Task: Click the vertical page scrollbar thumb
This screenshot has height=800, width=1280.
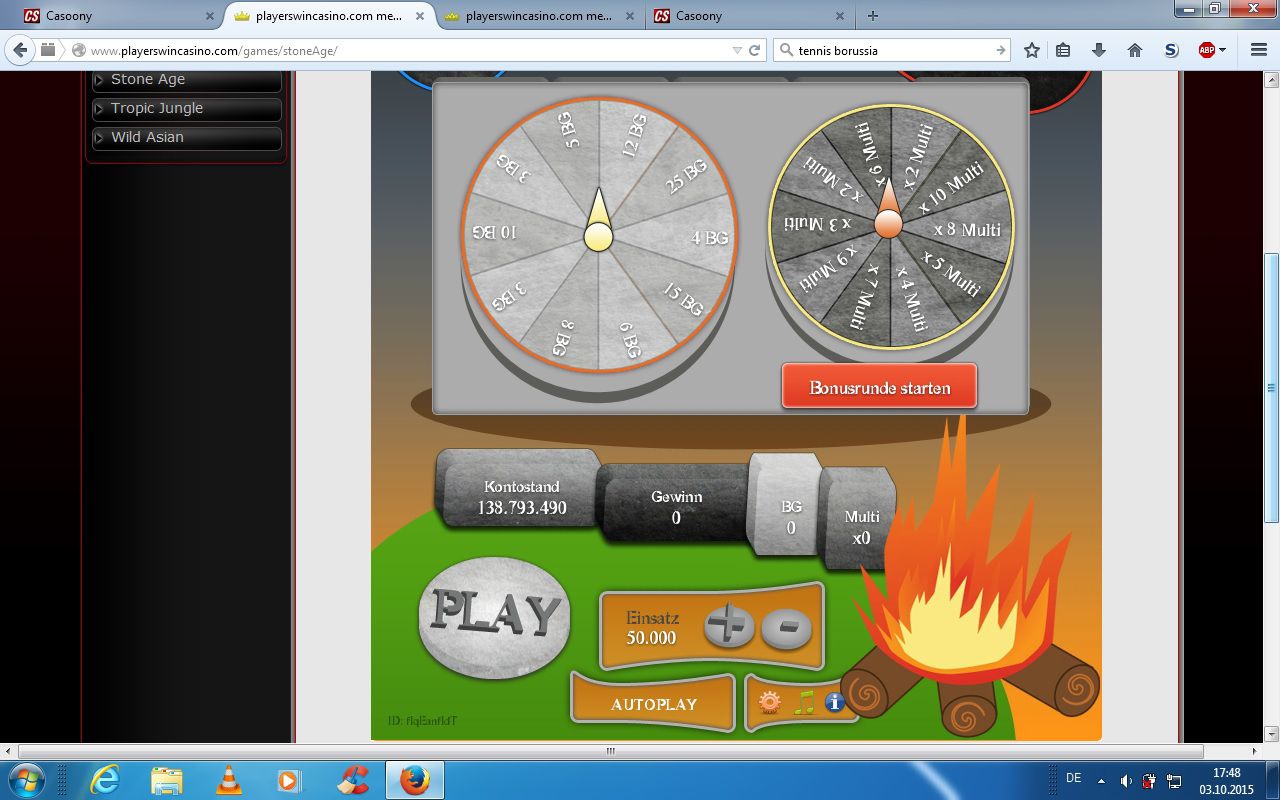Action: coord(1271,386)
